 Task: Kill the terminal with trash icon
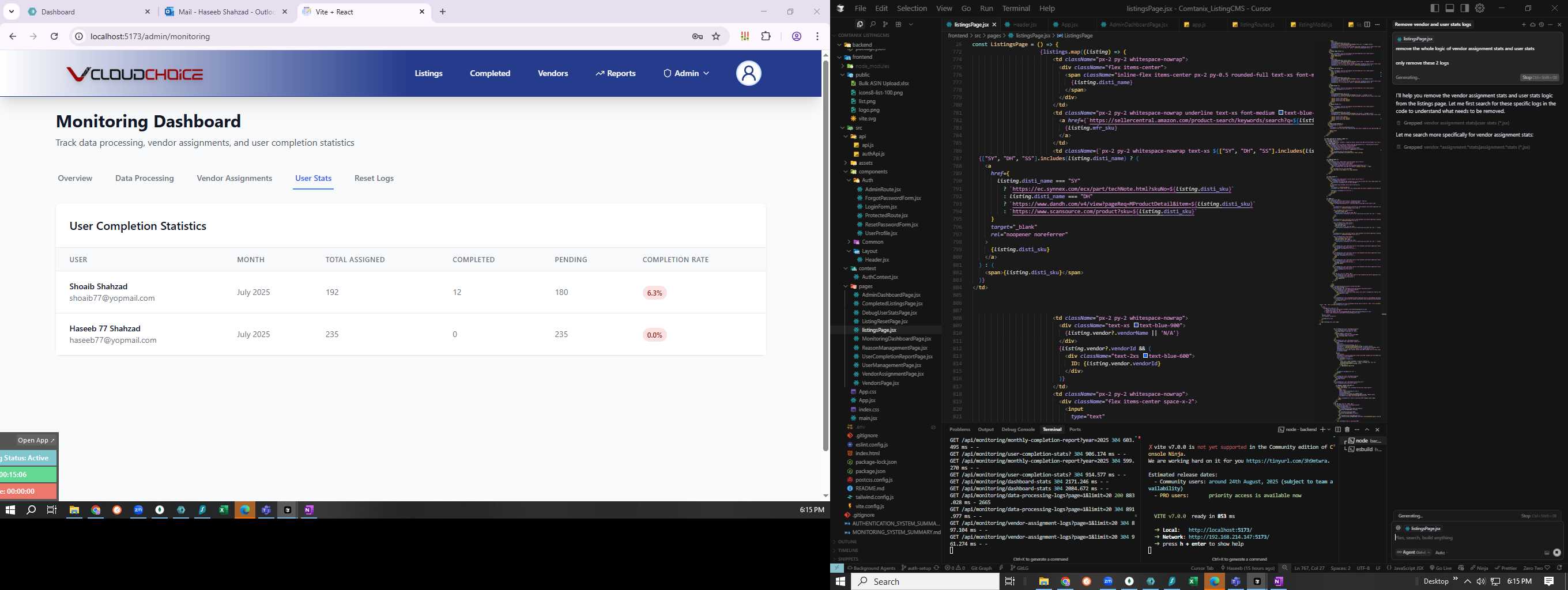[x=1347, y=430]
